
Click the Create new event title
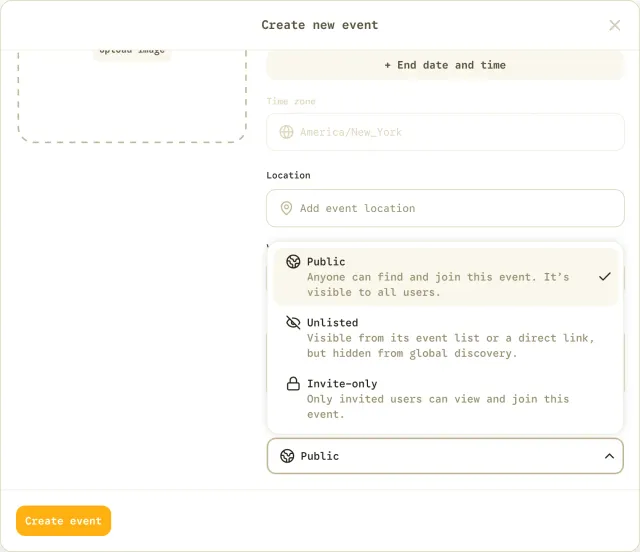(320, 25)
